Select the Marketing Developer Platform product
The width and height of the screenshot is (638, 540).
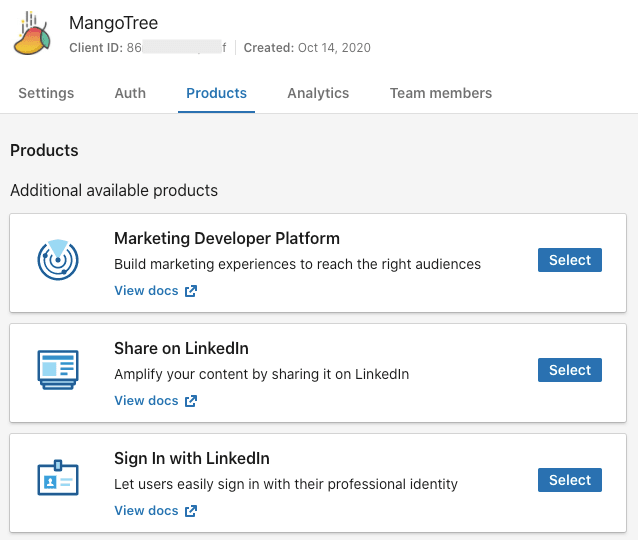pyautogui.click(x=570, y=260)
